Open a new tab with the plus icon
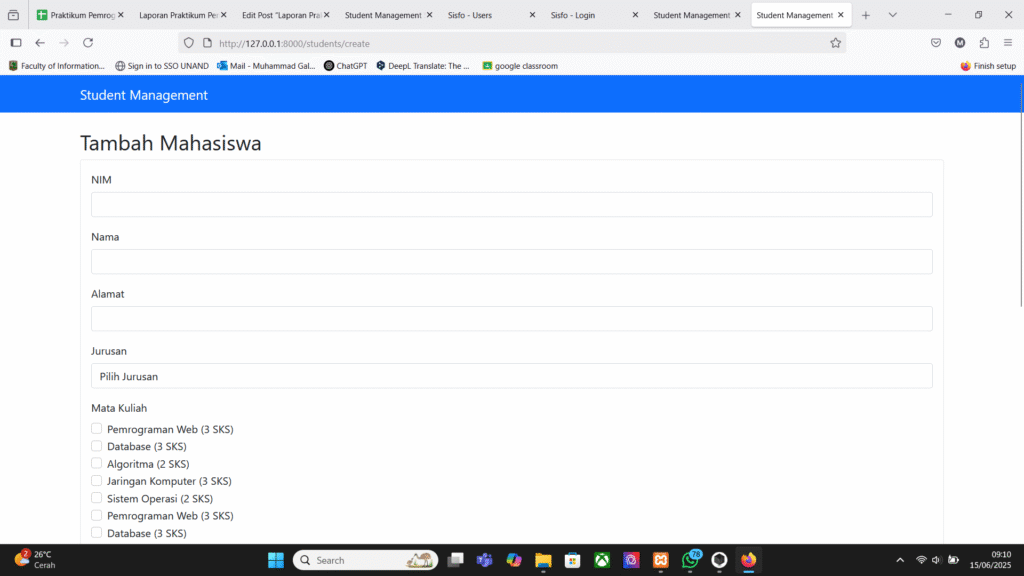The height and width of the screenshot is (576, 1024). click(866, 15)
